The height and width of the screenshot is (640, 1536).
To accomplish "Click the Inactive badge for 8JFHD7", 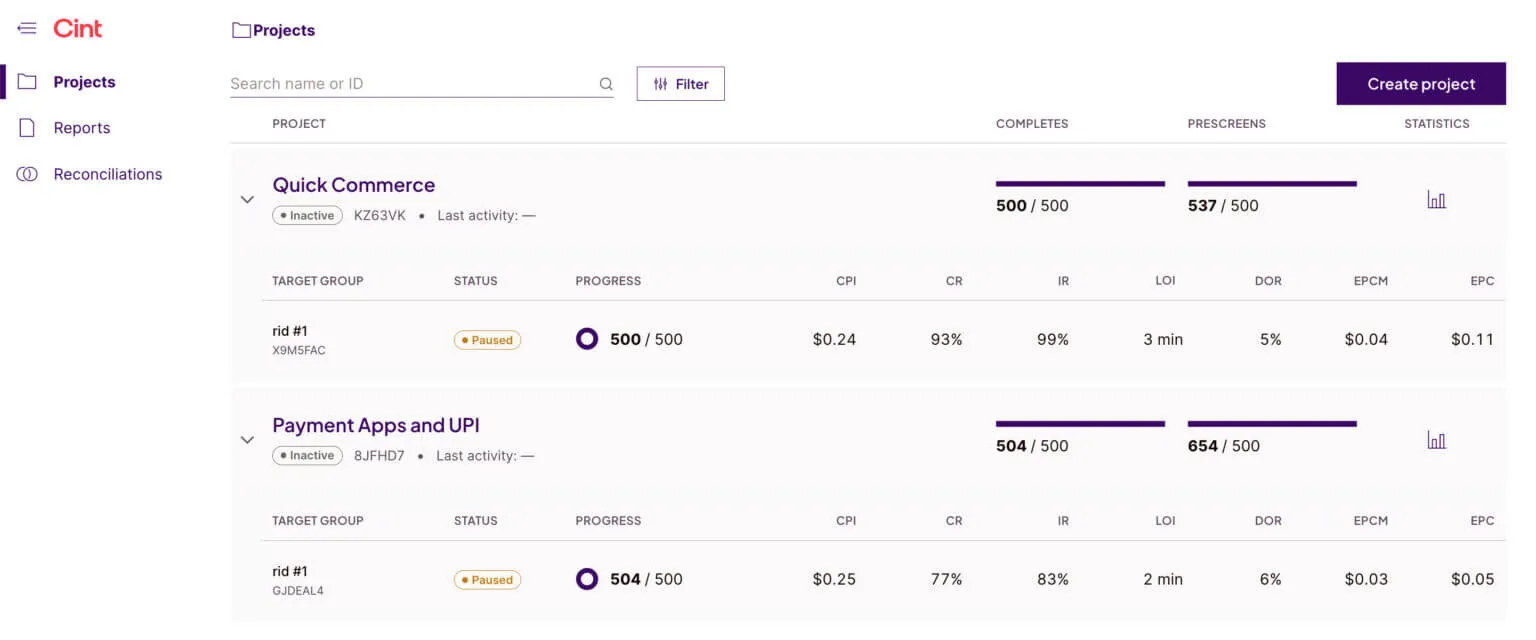I will [307, 455].
